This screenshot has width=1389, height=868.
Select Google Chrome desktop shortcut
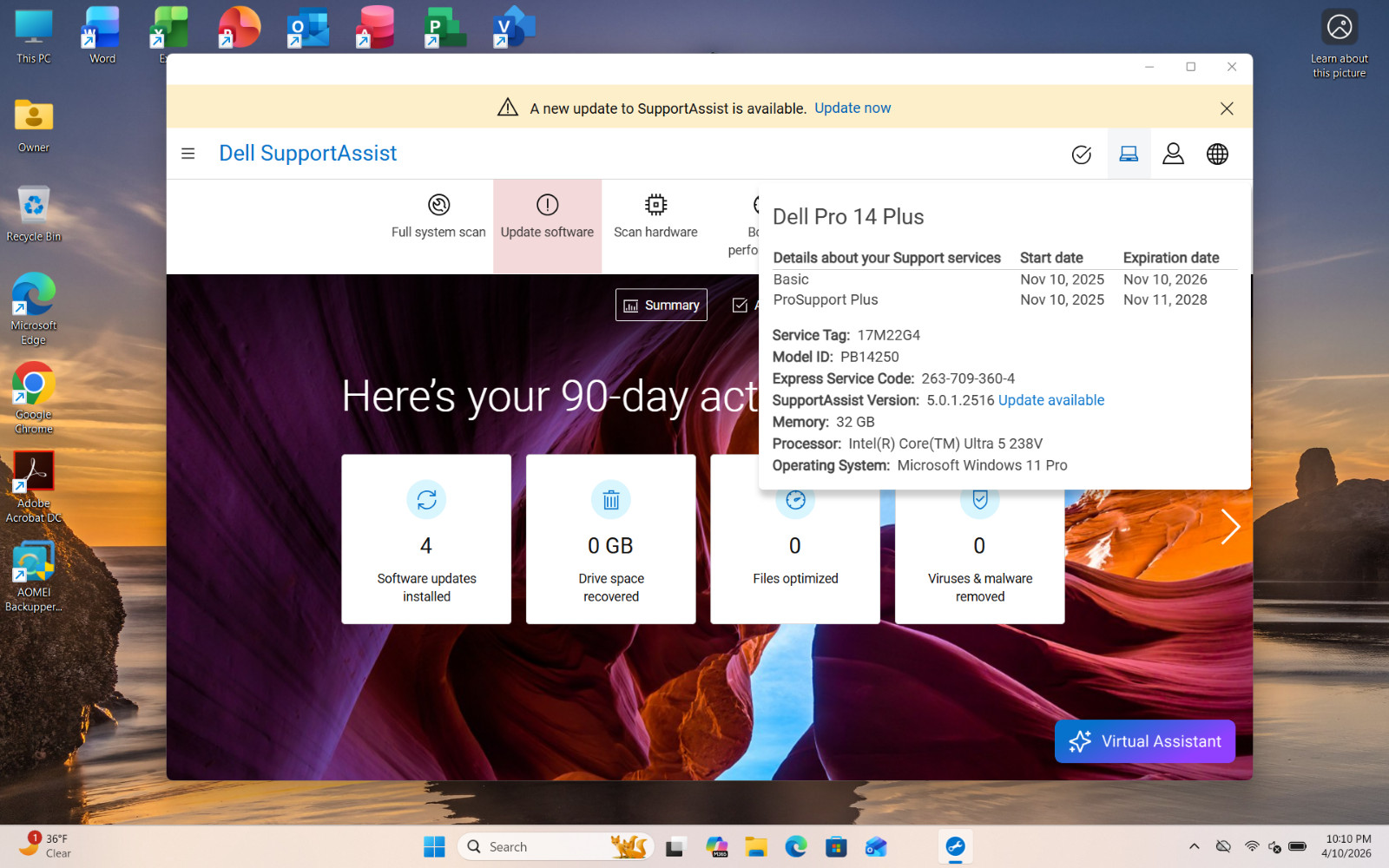tap(34, 398)
